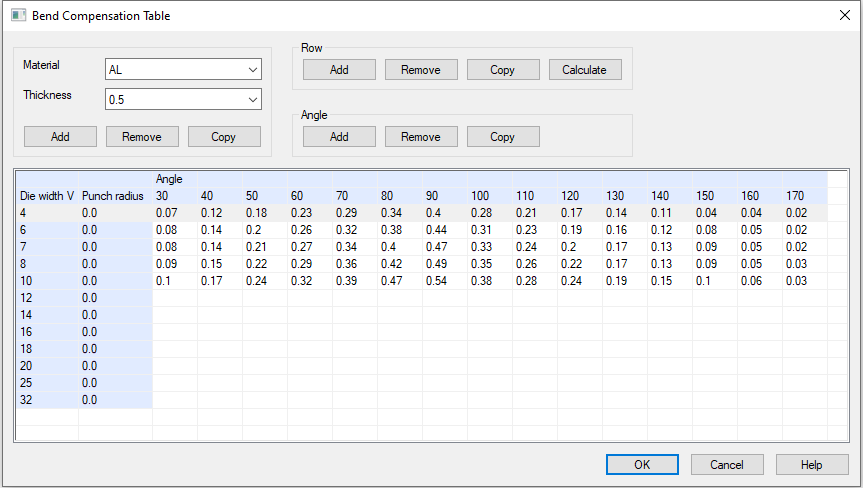Image resolution: width=863 pixels, height=488 pixels.
Task: Click Copy in the Angle group
Action: click(x=503, y=137)
